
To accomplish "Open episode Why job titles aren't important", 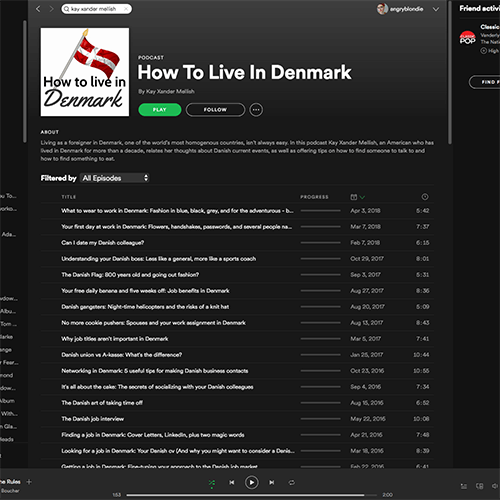I will (115, 339).
